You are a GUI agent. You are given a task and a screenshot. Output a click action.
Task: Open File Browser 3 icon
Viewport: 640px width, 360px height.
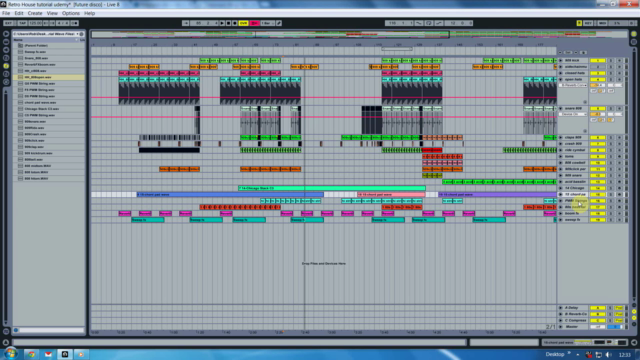(6, 73)
